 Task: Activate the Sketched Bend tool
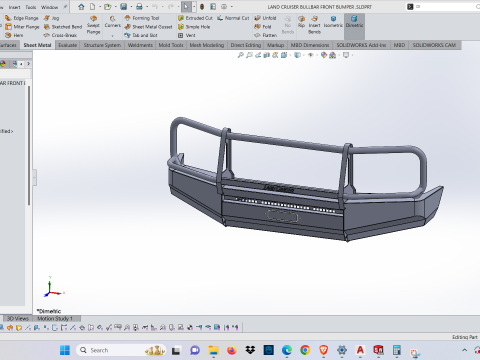pyautogui.click(x=63, y=27)
